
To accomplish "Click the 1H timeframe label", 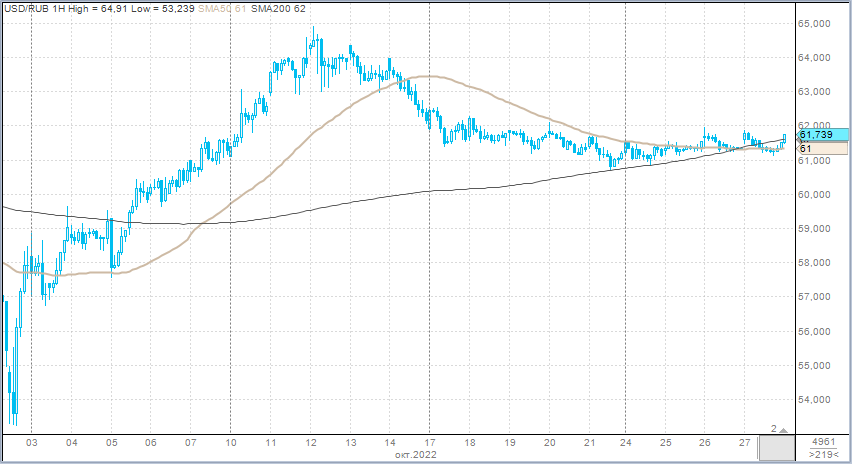I will (60, 9).
